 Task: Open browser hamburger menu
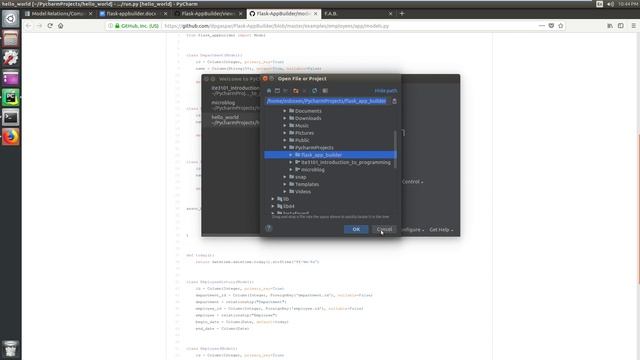coord(633,26)
